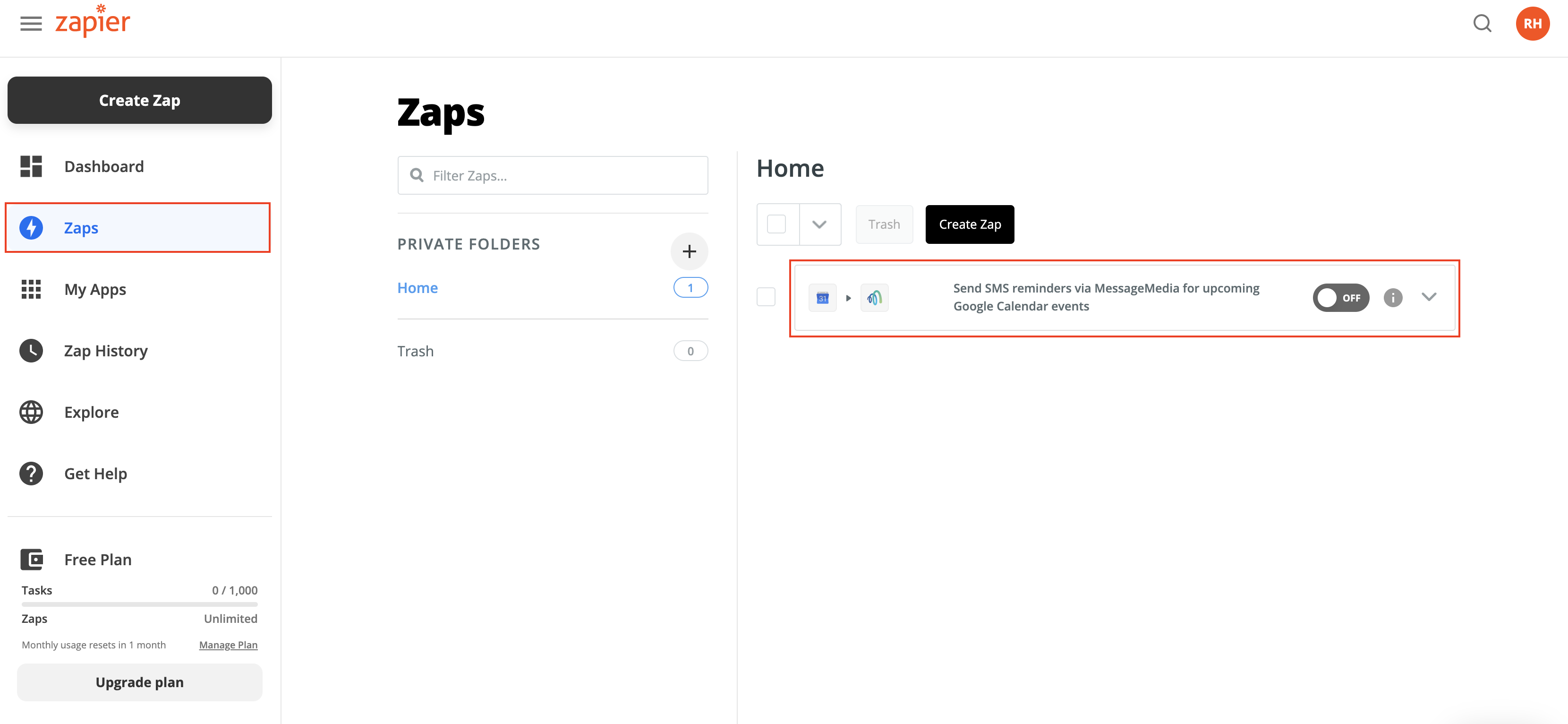Click the Zapier logo

93,22
